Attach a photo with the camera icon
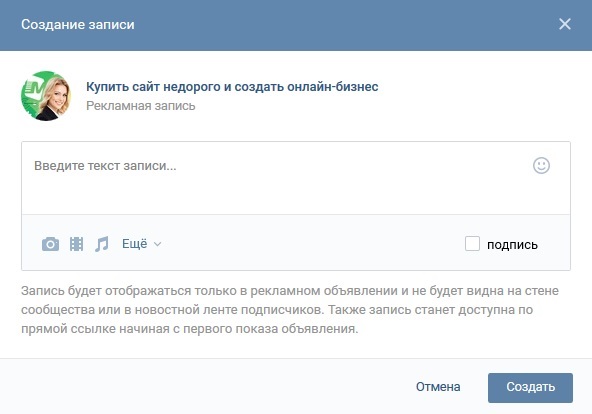 [50, 244]
